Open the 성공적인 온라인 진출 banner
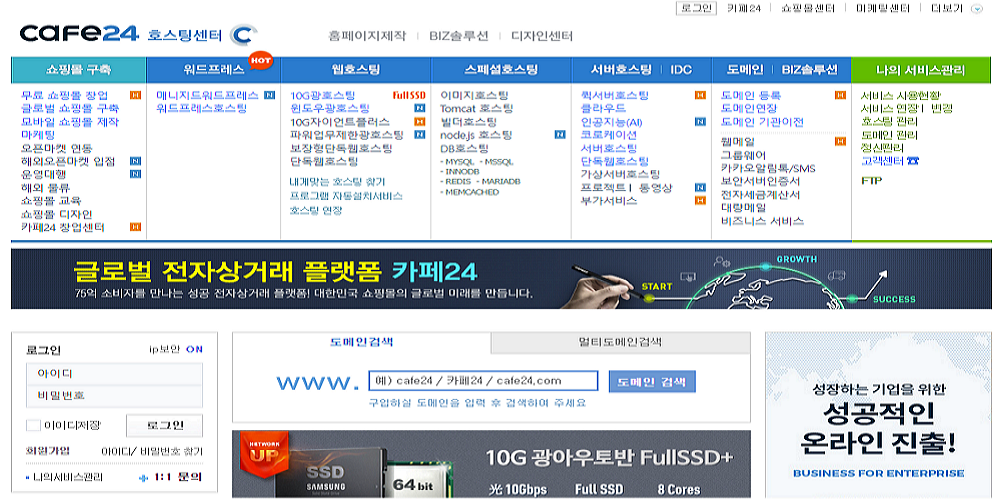Viewport: 1000px width, 500px height. [878, 415]
